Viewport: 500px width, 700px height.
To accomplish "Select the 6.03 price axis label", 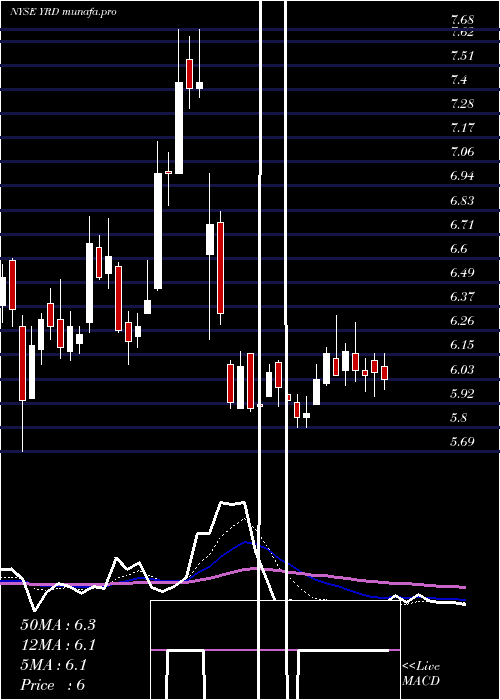I will 462,369.
